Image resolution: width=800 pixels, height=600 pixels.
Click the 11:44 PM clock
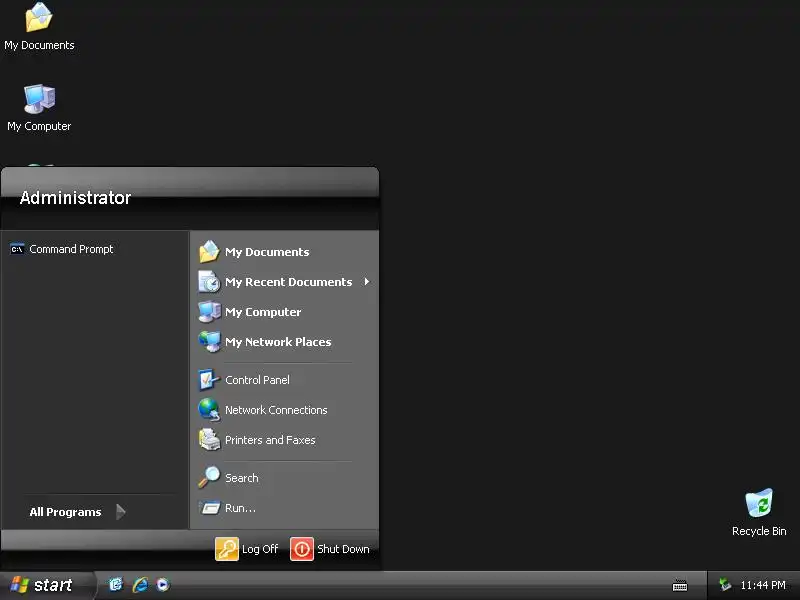click(763, 585)
